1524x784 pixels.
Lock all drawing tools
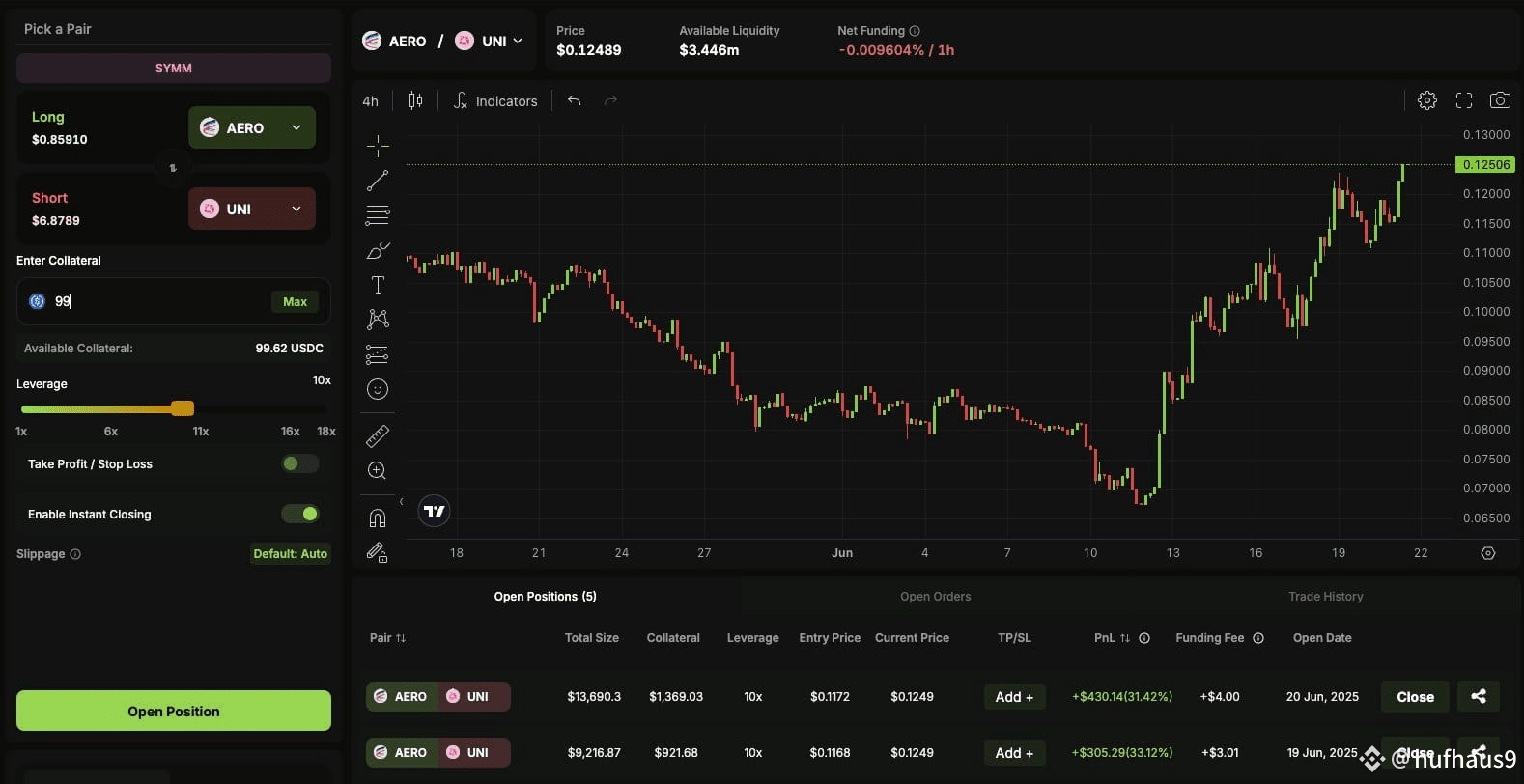pos(378,552)
